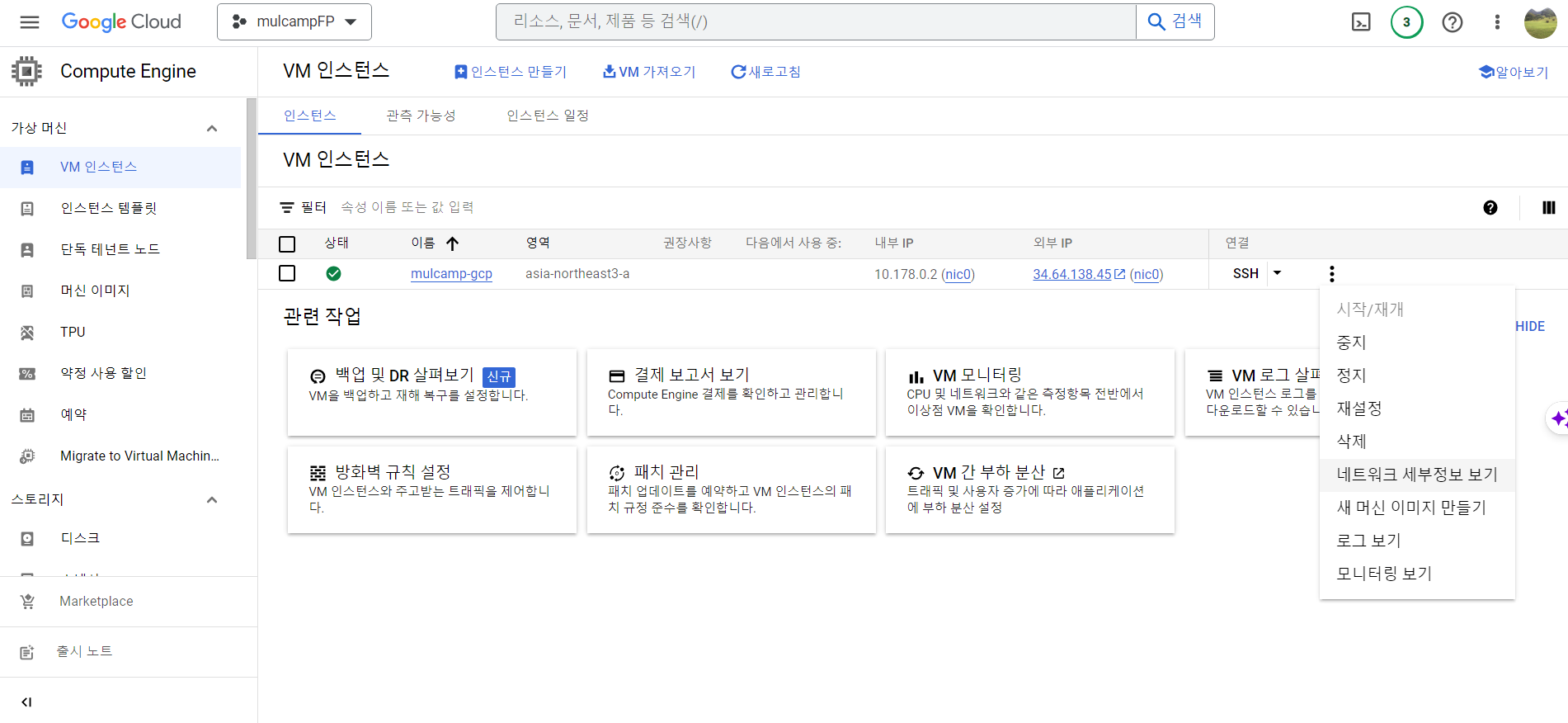
Task: Open the 백업 및 DR 살펴보기 card
Action: pyautogui.click(x=432, y=393)
